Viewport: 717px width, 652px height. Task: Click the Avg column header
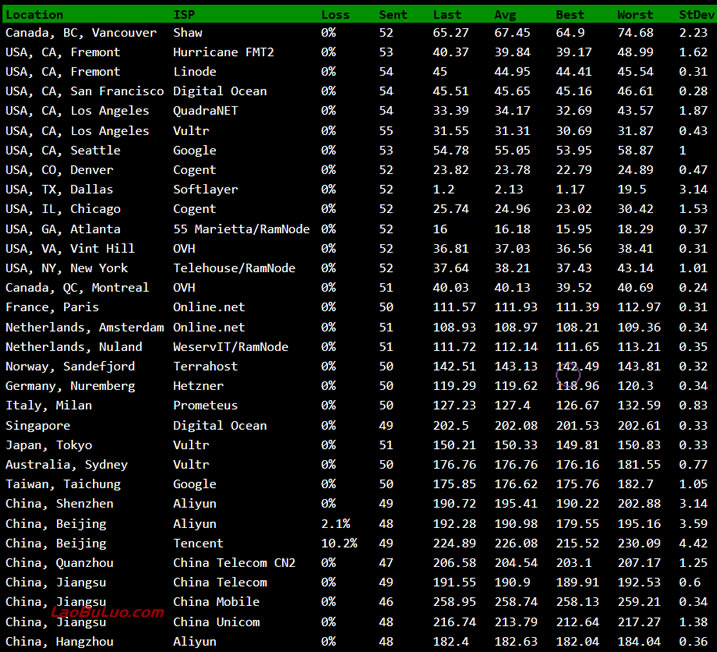(x=505, y=15)
